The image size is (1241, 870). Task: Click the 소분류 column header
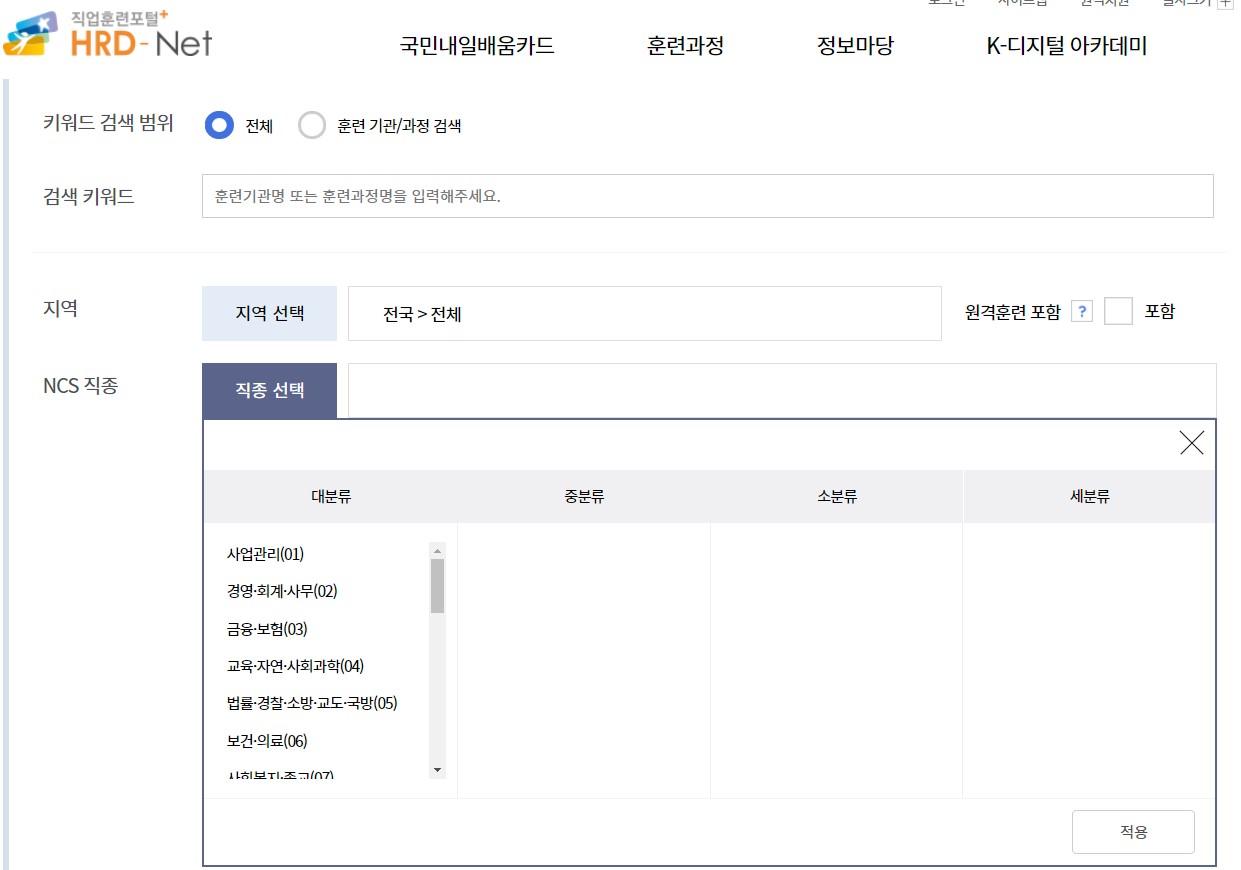pyautogui.click(x=837, y=496)
